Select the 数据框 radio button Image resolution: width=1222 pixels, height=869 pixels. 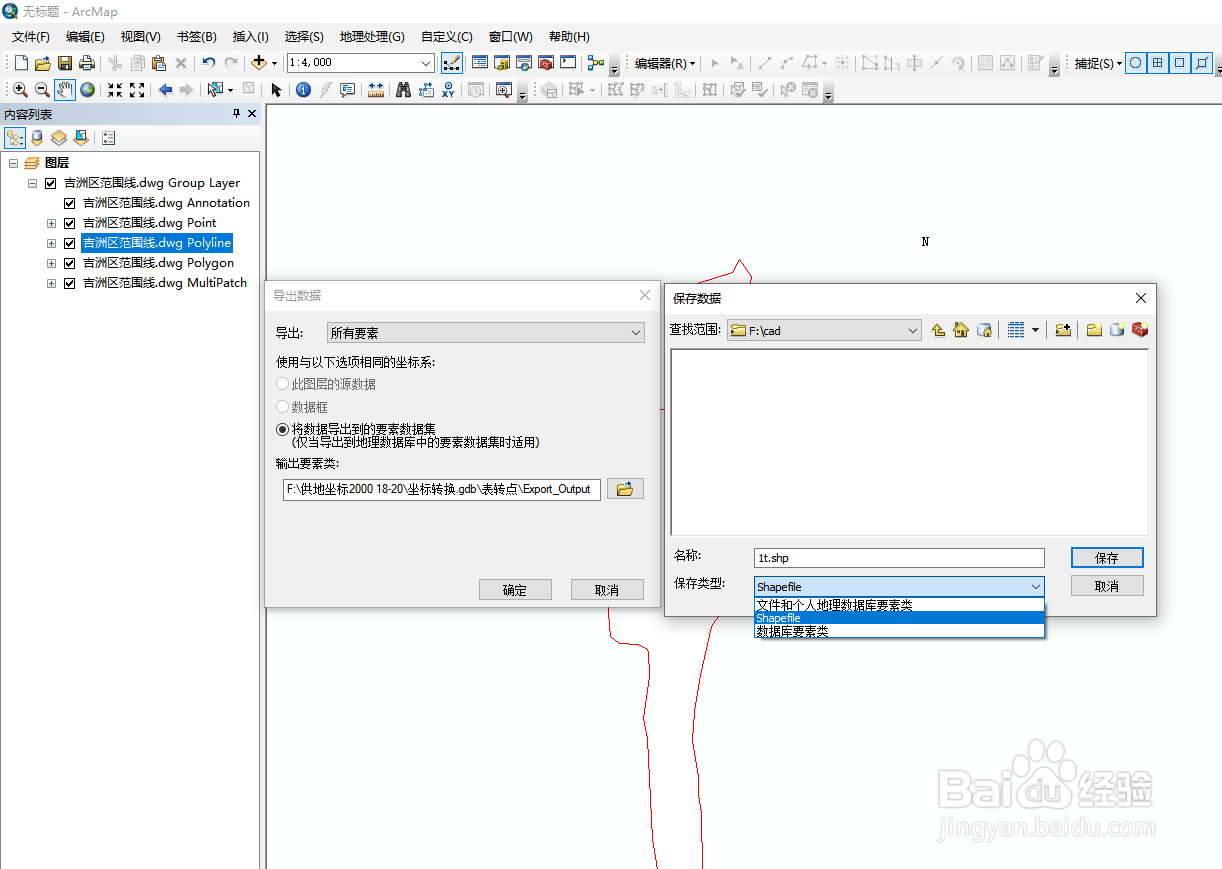pyautogui.click(x=283, y=407)
